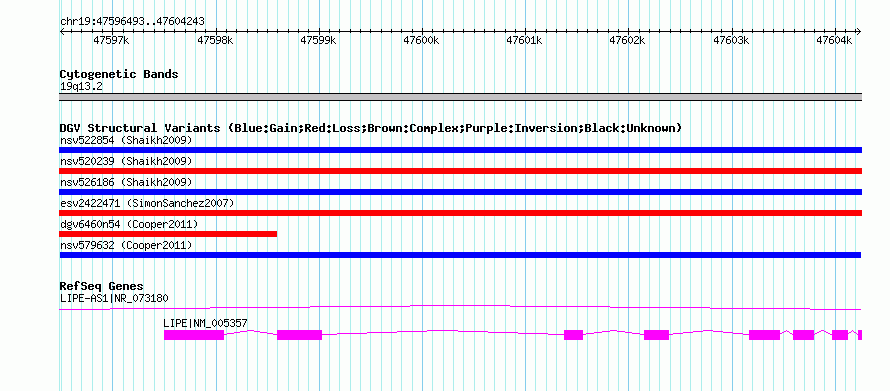The image size is (890, 391).
Task: Open the DGV Structural Variants track title
Action: click(x=371, y=128)
